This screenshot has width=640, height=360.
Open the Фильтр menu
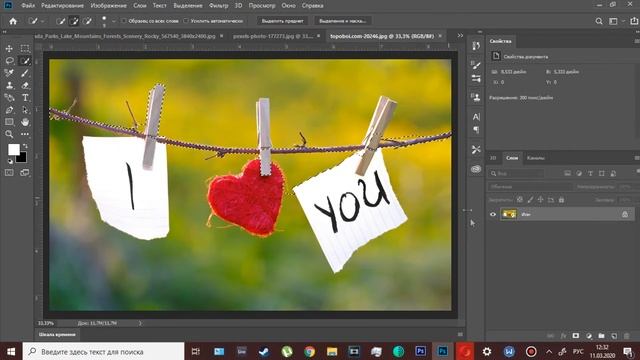point(218,6)
